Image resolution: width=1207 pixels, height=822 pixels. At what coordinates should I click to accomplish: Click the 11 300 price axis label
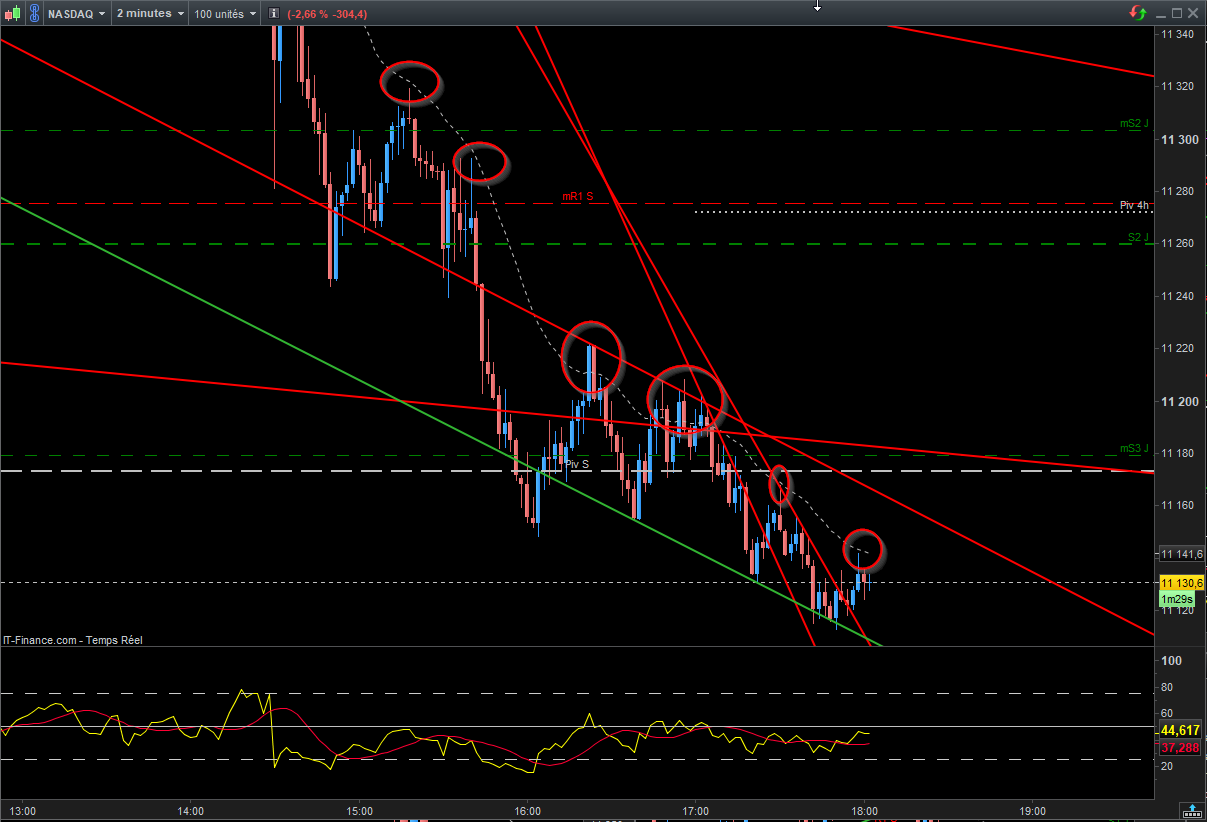(x=1178, y=139)
